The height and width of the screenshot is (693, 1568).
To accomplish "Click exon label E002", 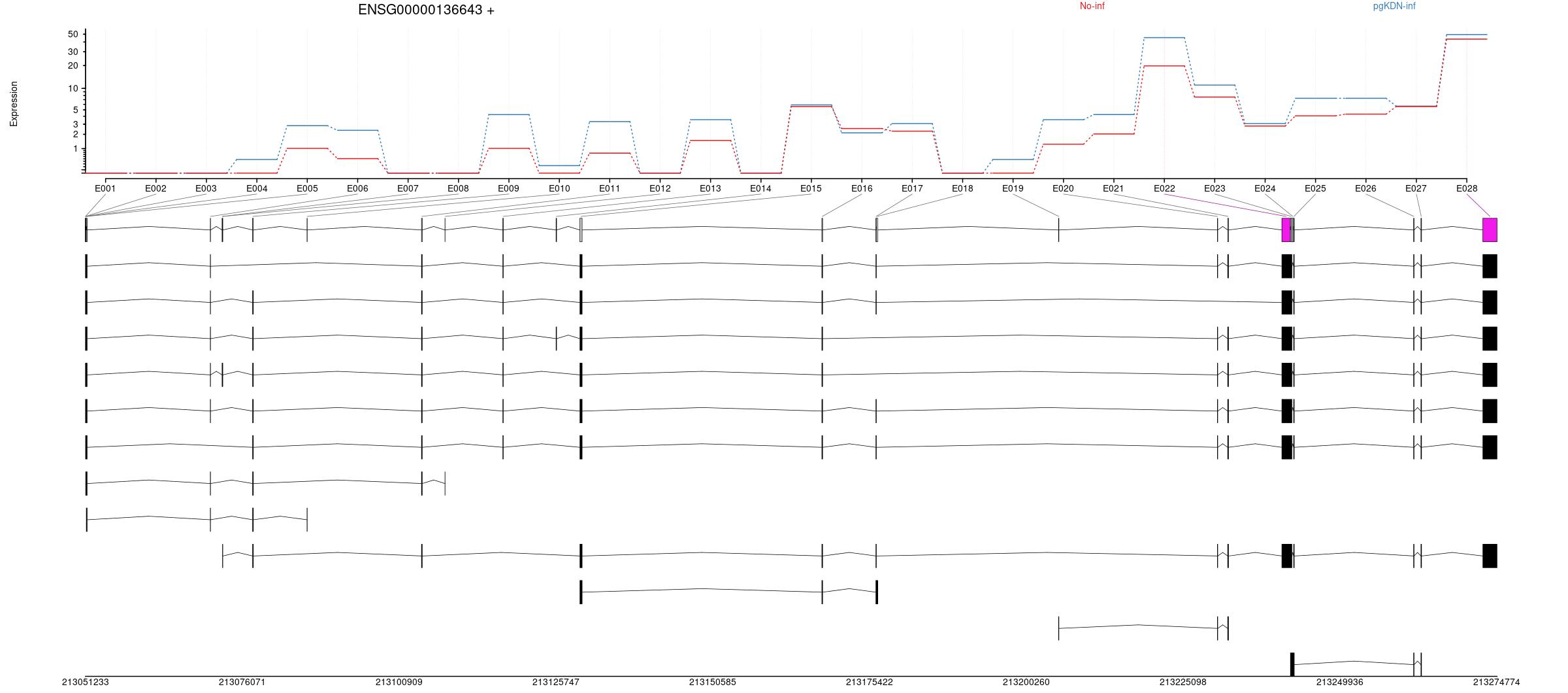I will coord(155,188).
